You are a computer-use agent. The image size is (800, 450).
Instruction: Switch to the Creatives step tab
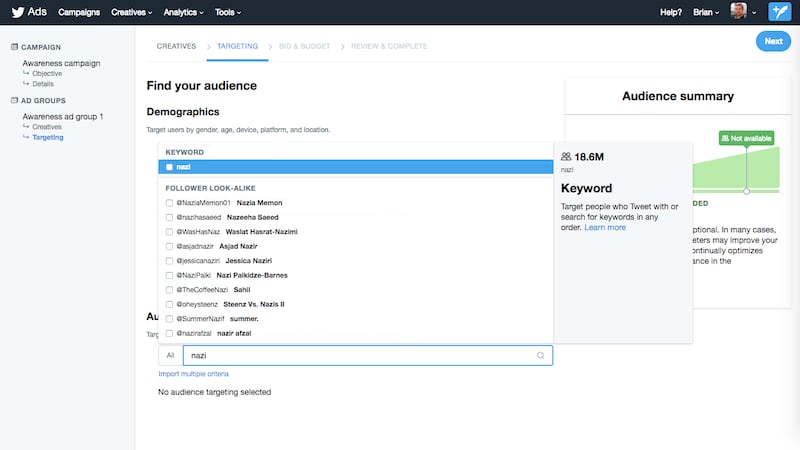(176, 46)
